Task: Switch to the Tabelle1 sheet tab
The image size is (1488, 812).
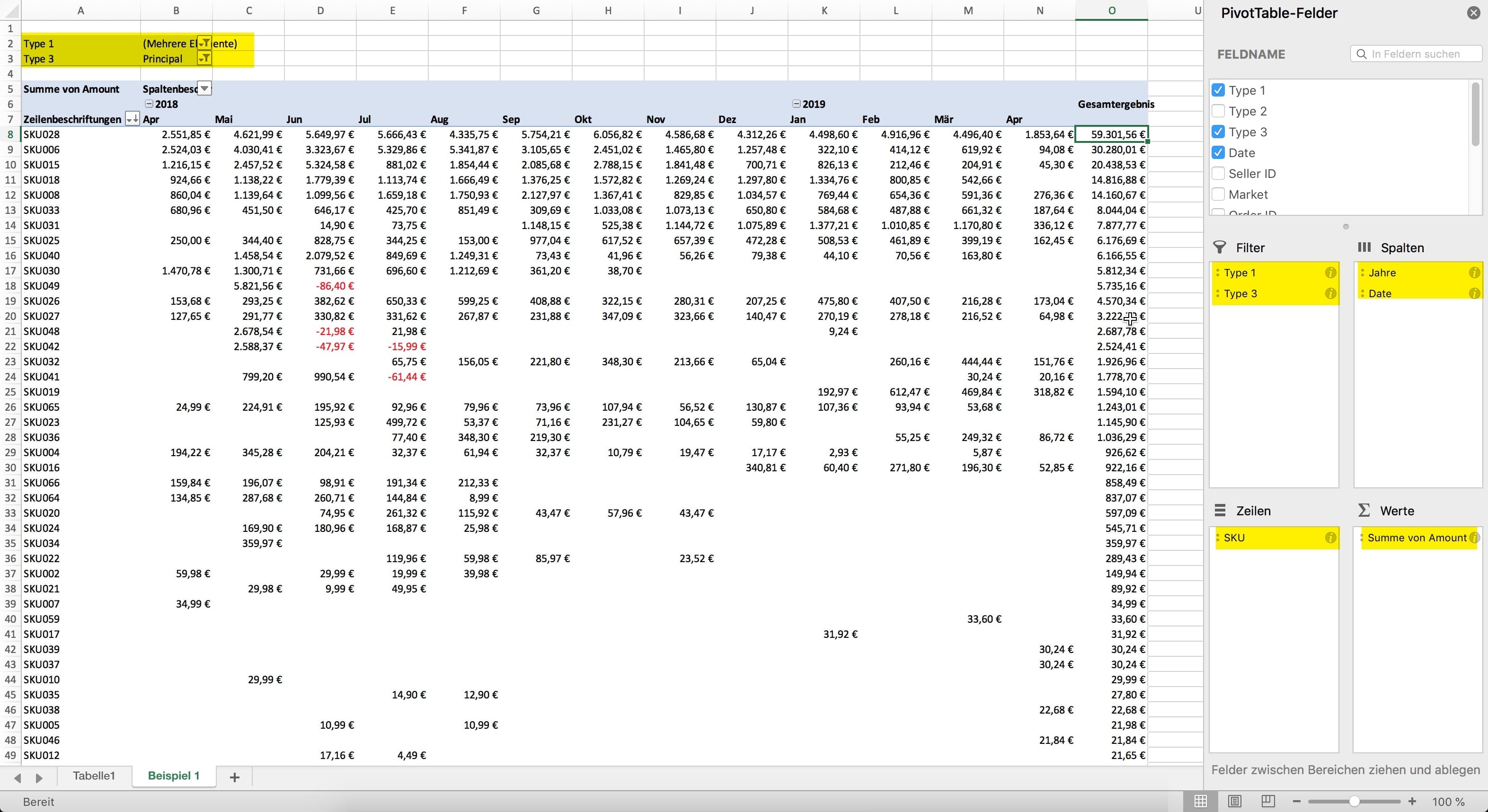Action: (94, 776)
